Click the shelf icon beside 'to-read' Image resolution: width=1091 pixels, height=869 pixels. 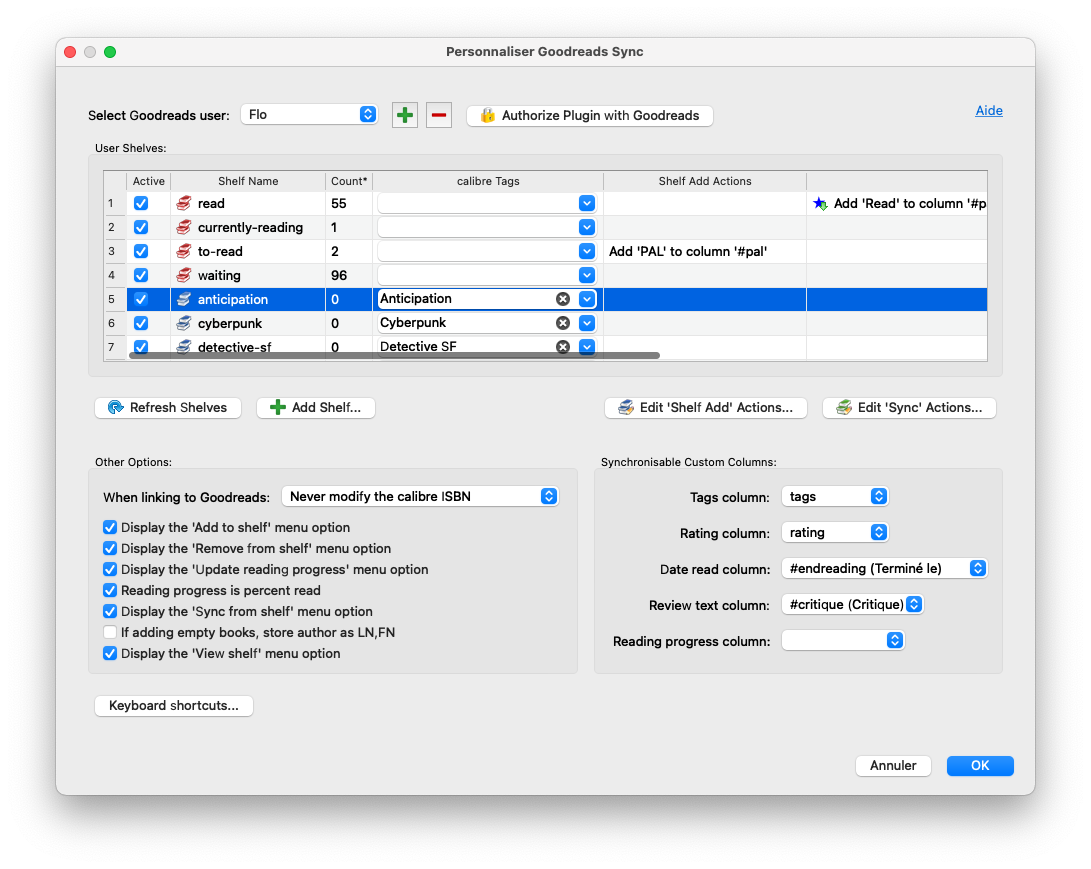pyautogui.click(x=184, y=251)
